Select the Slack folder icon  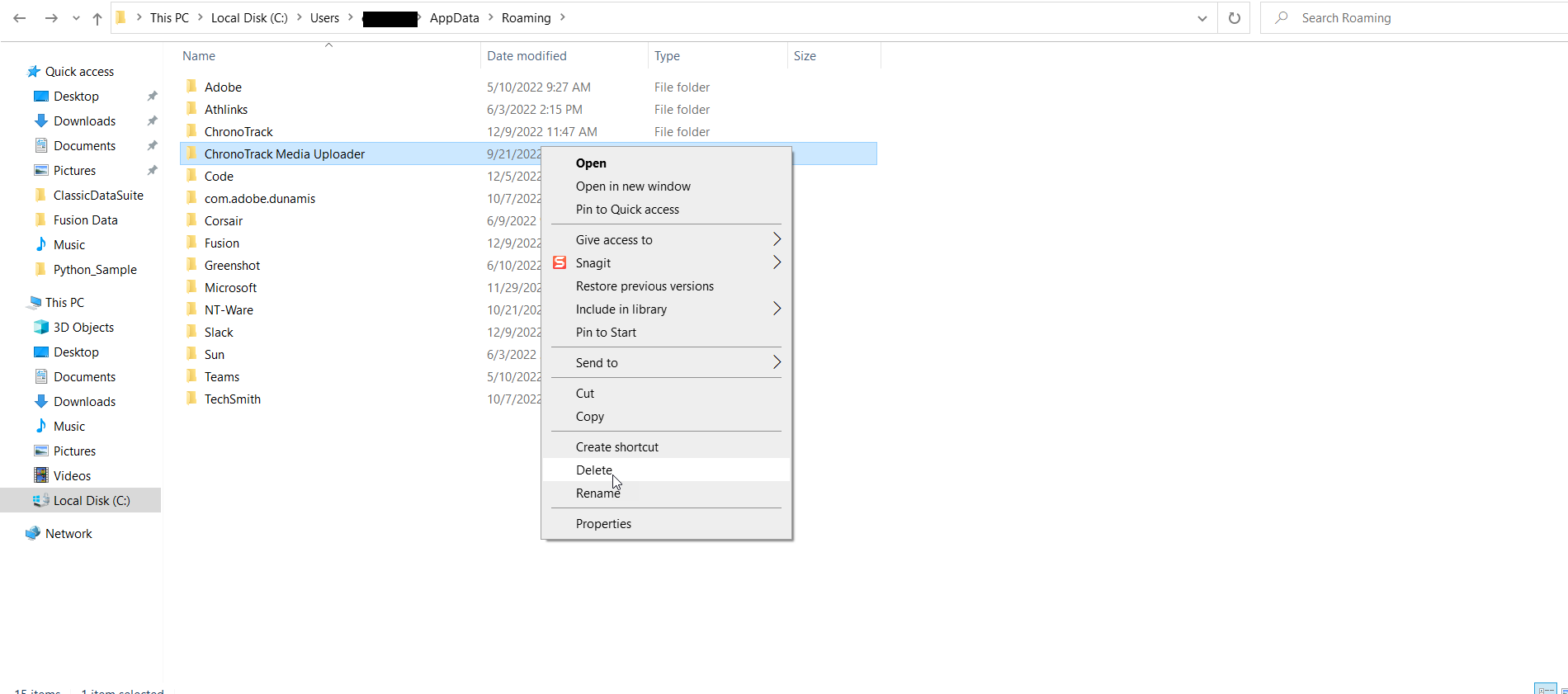pos(191,332)
